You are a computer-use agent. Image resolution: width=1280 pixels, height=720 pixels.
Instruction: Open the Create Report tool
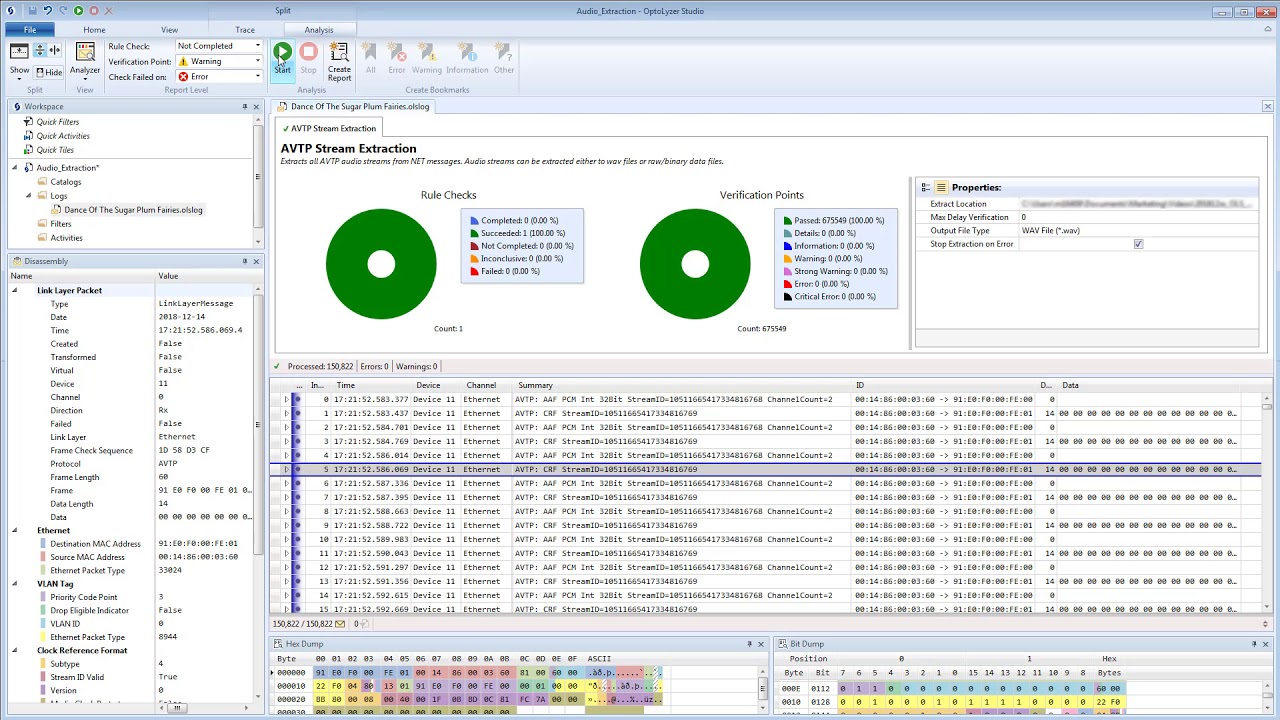[339, 62]
